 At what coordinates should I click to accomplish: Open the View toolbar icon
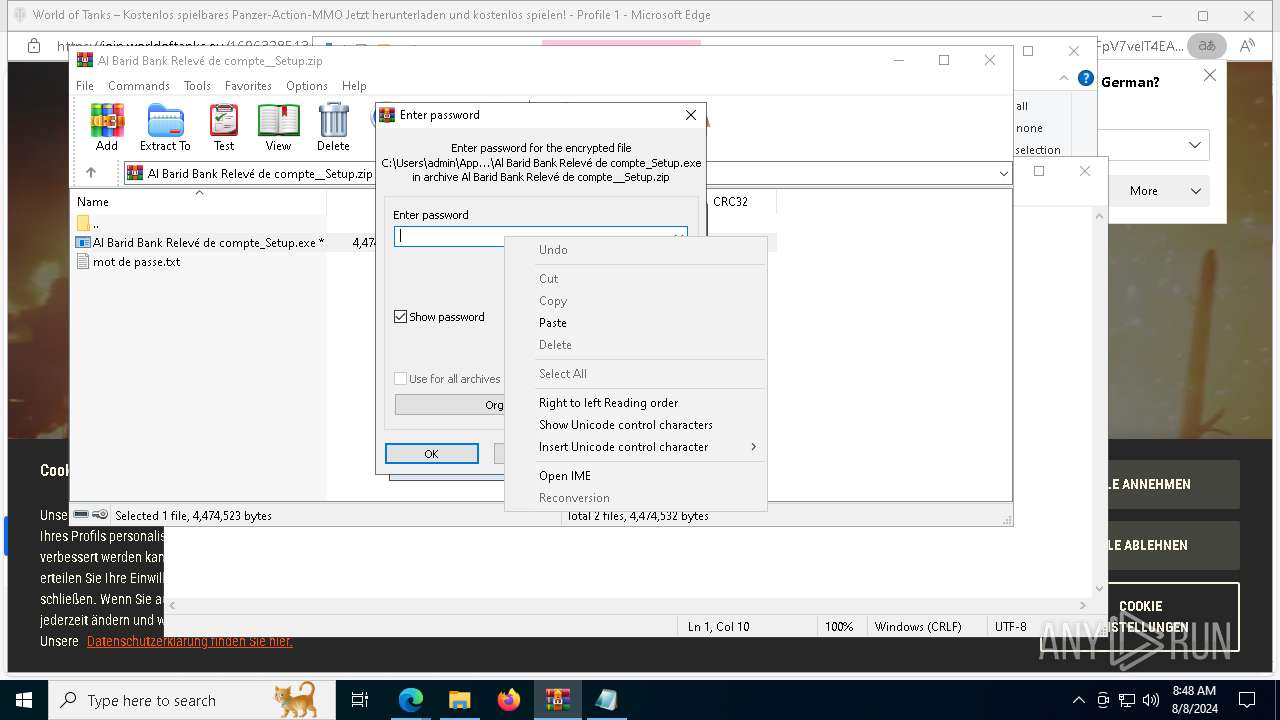pyautogui.click(x=278, y=127)
